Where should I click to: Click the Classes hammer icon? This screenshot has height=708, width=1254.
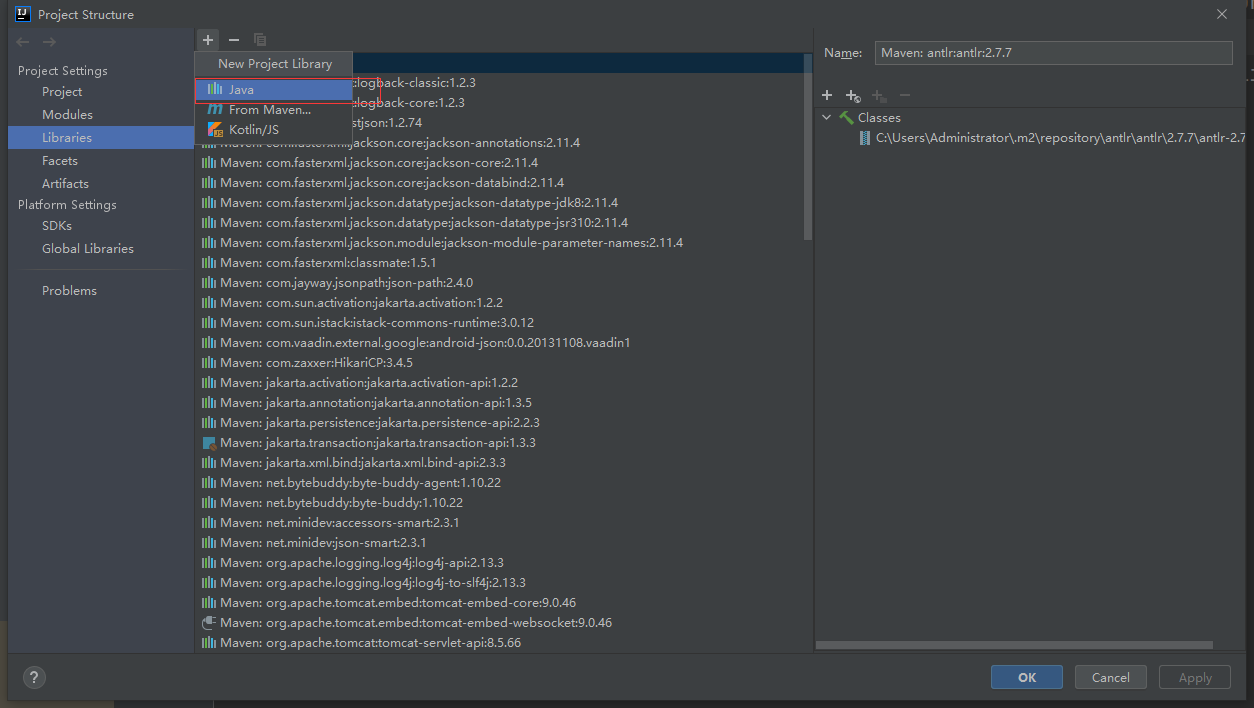click(848, 117)
